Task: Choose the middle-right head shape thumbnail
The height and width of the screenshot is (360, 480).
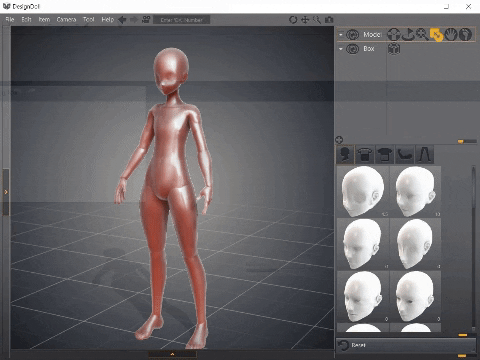Action: click(415, 244)
